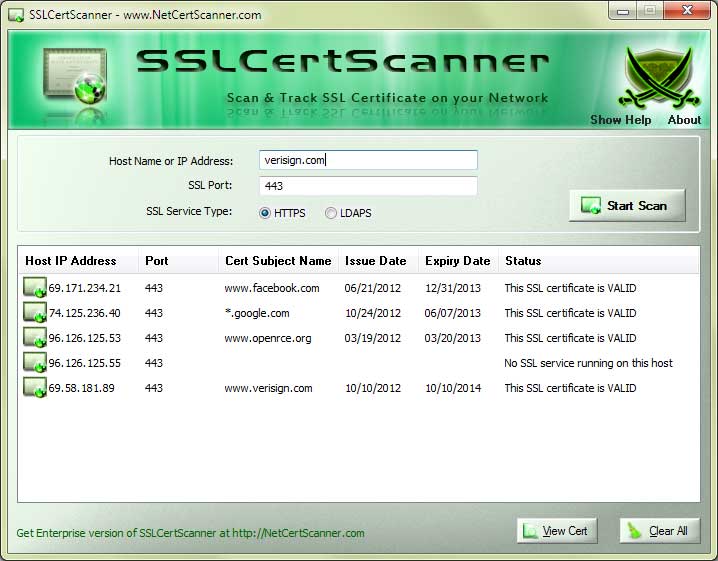This screenshot has width=718, height=561.
Task: Click expiry date 03/20/2013
Action: point(453,338)
